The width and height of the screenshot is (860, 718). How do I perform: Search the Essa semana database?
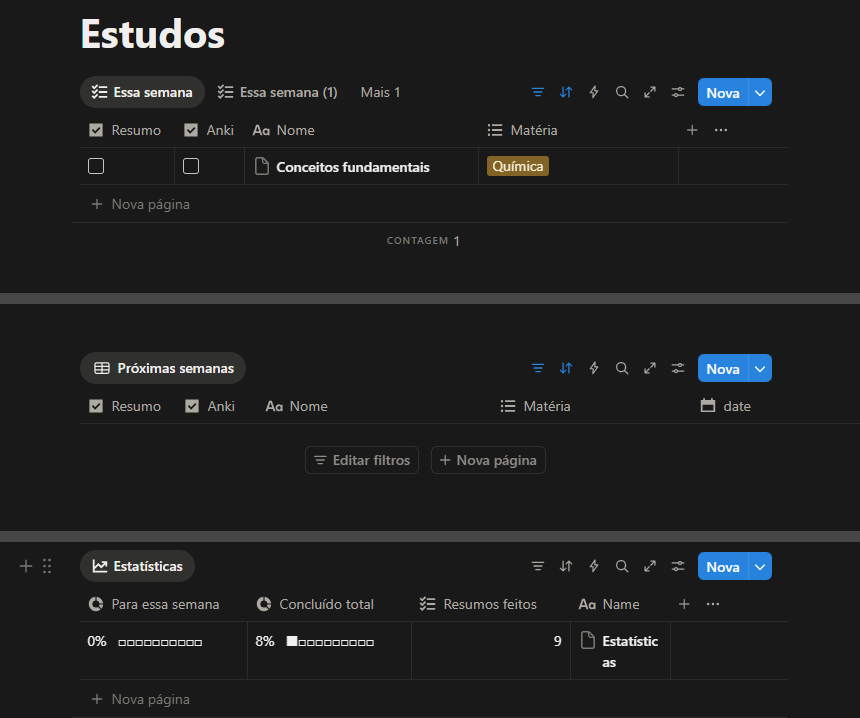[x=622, y=92]
